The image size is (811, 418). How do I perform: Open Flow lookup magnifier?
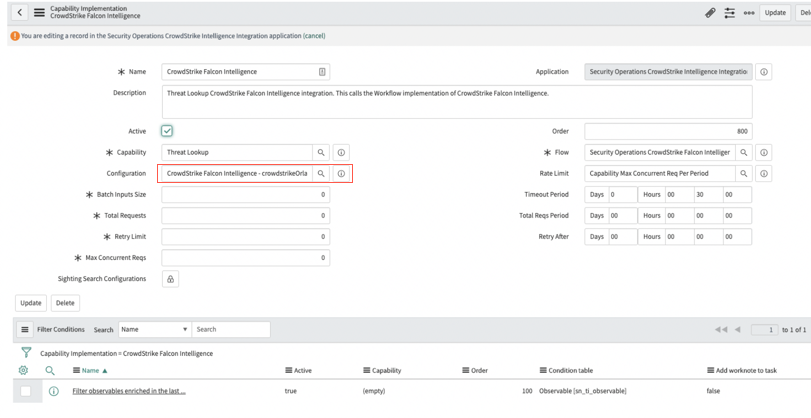[x=743, y=153]
